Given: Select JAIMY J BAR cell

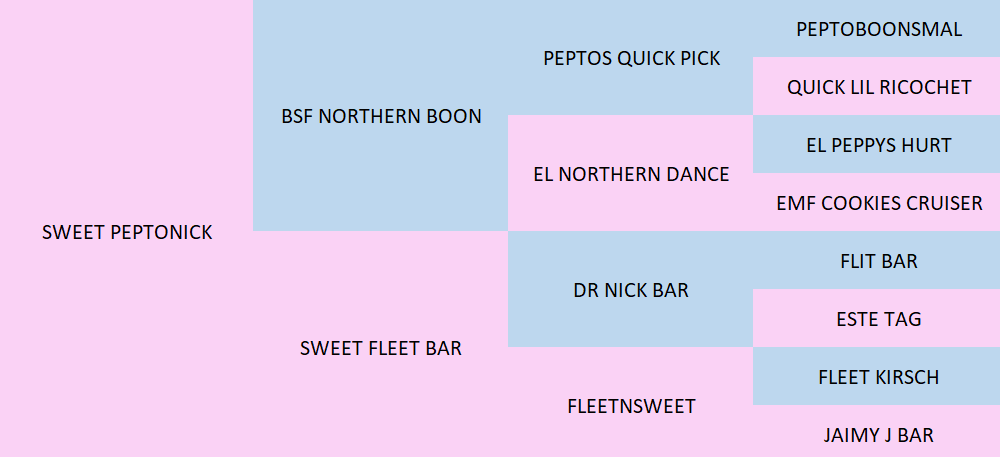Looking at the screenshot, I should coord(876,431).
